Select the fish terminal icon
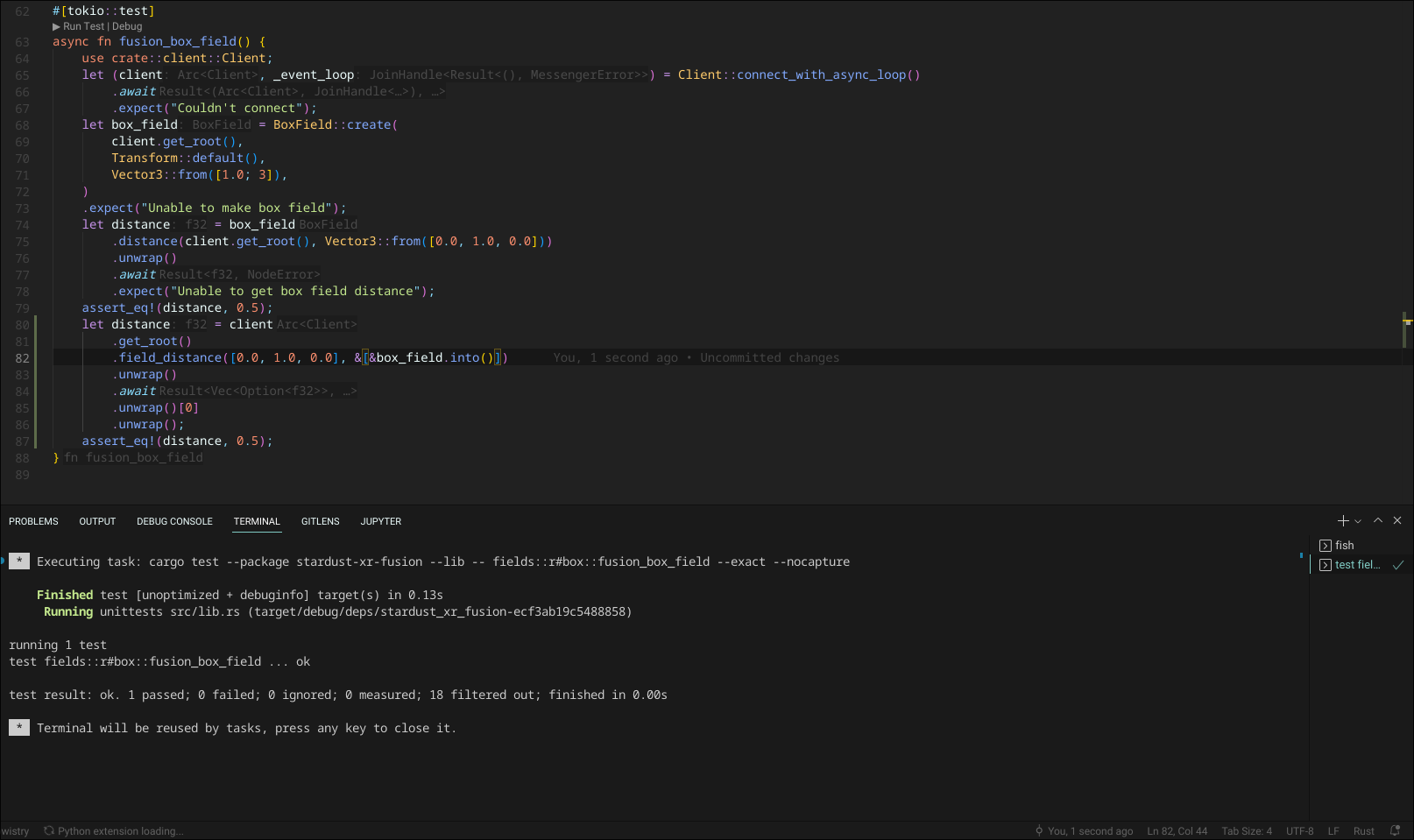Screen dimensions: 1414x840 1326,546
